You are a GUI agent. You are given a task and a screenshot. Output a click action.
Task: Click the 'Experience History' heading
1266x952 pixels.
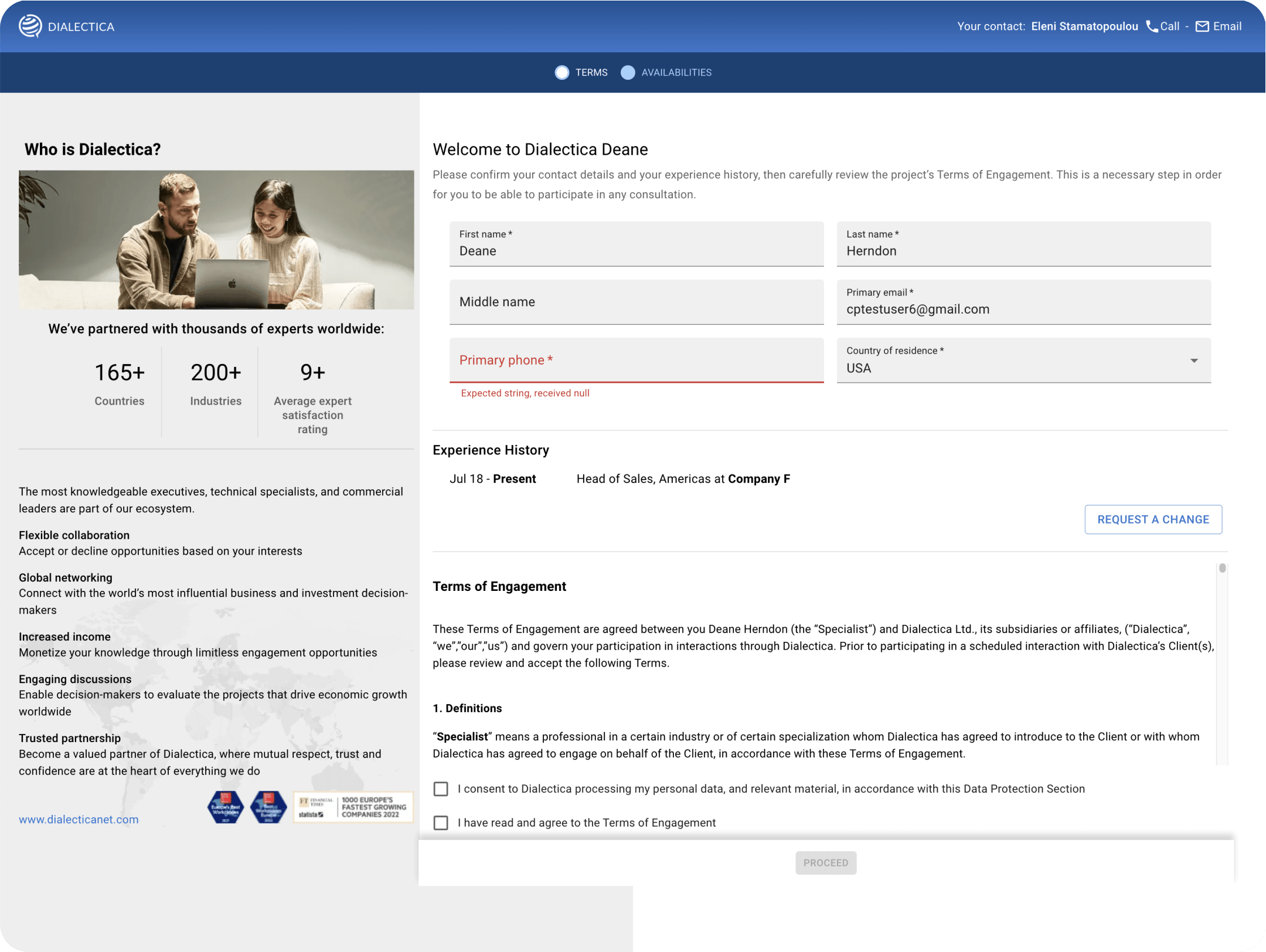point(491,450)
